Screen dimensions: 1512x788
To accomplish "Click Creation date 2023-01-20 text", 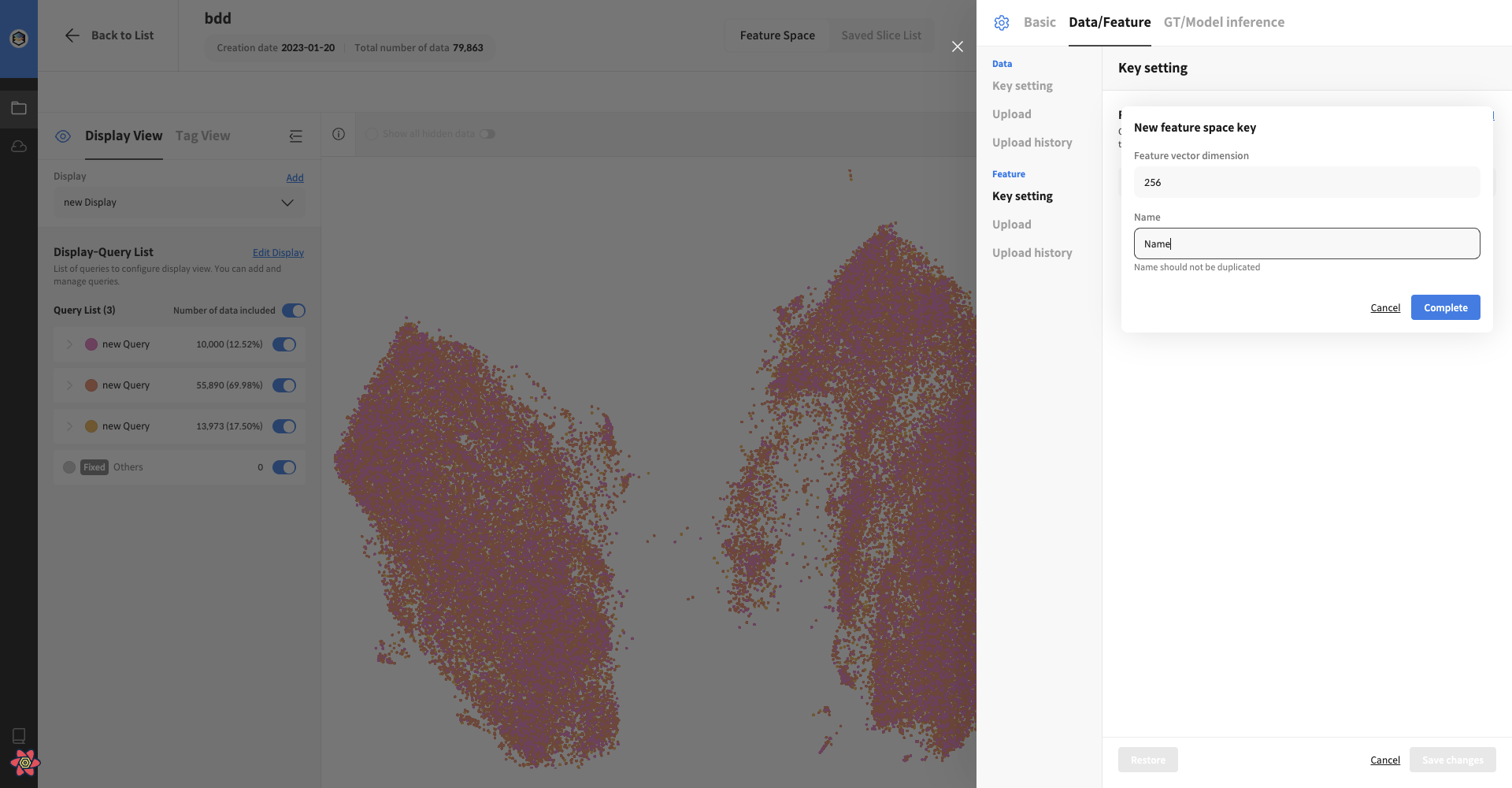I will point(276,48).
